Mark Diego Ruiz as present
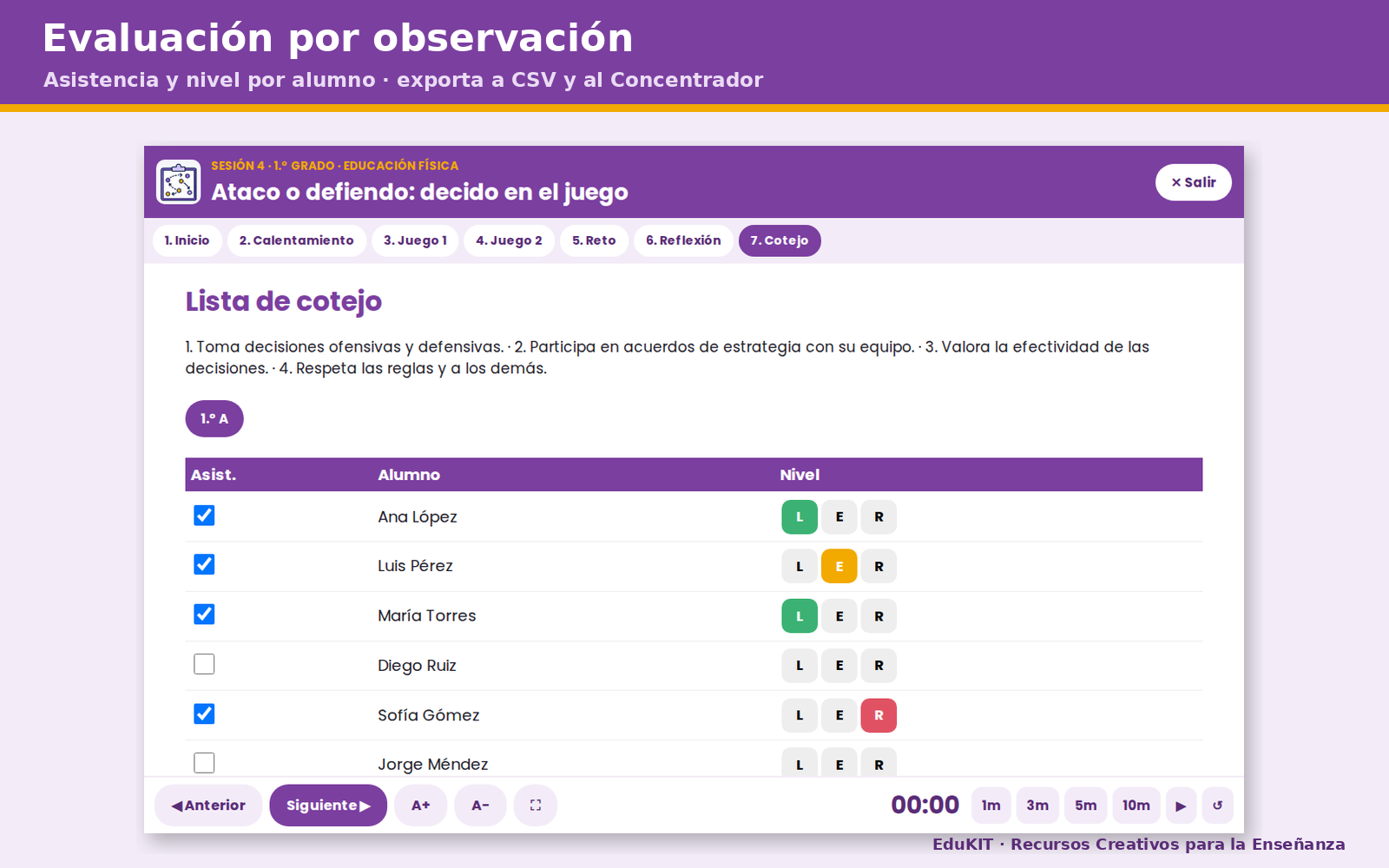The width and height of the screenshot is (1389, 868). tap(204, 664)
